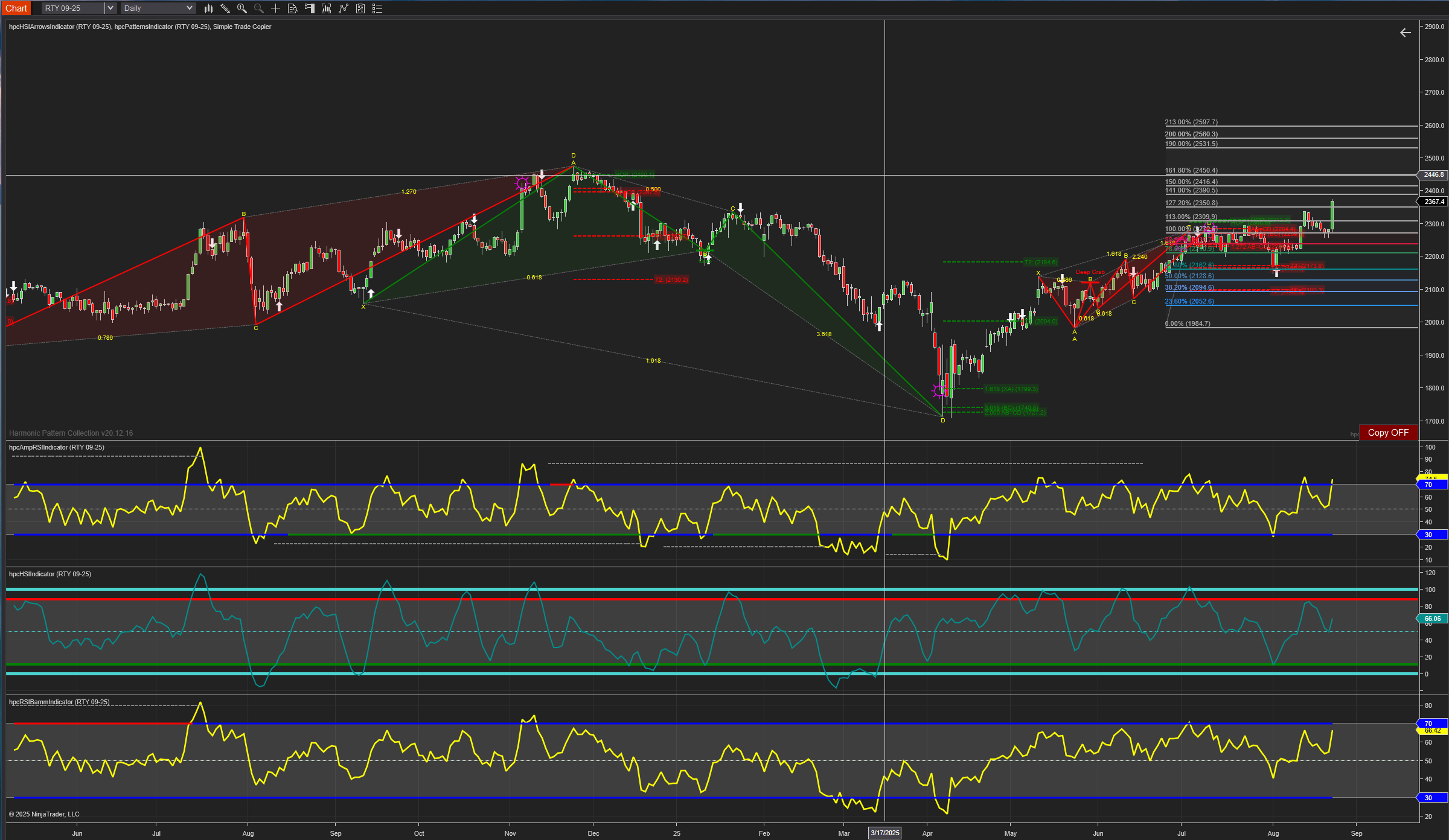Open the strategies icon
This screenshot has width=1449, height=840.
tap(360, 8)
